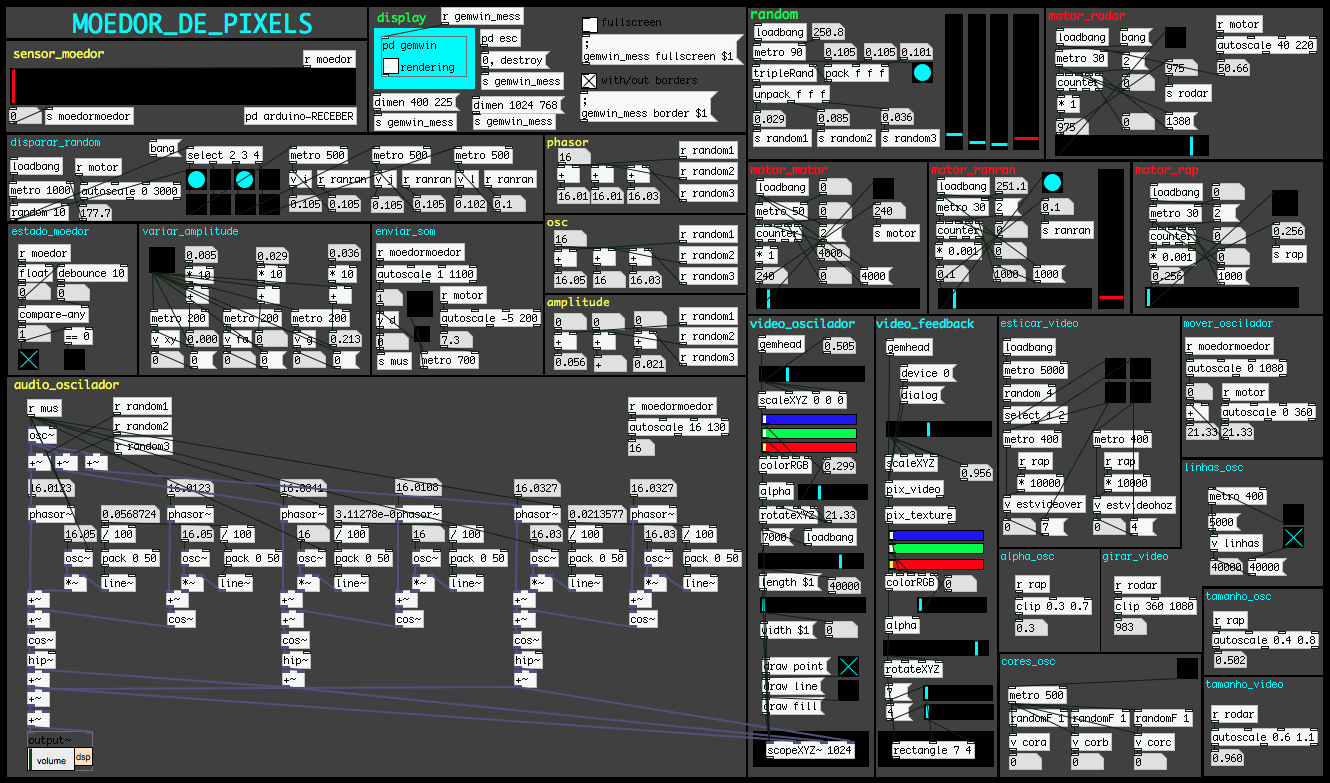Trigger the slashed cyan bang under select 2 3 4
Screen dimensions: 1330x783
point(245,180)
